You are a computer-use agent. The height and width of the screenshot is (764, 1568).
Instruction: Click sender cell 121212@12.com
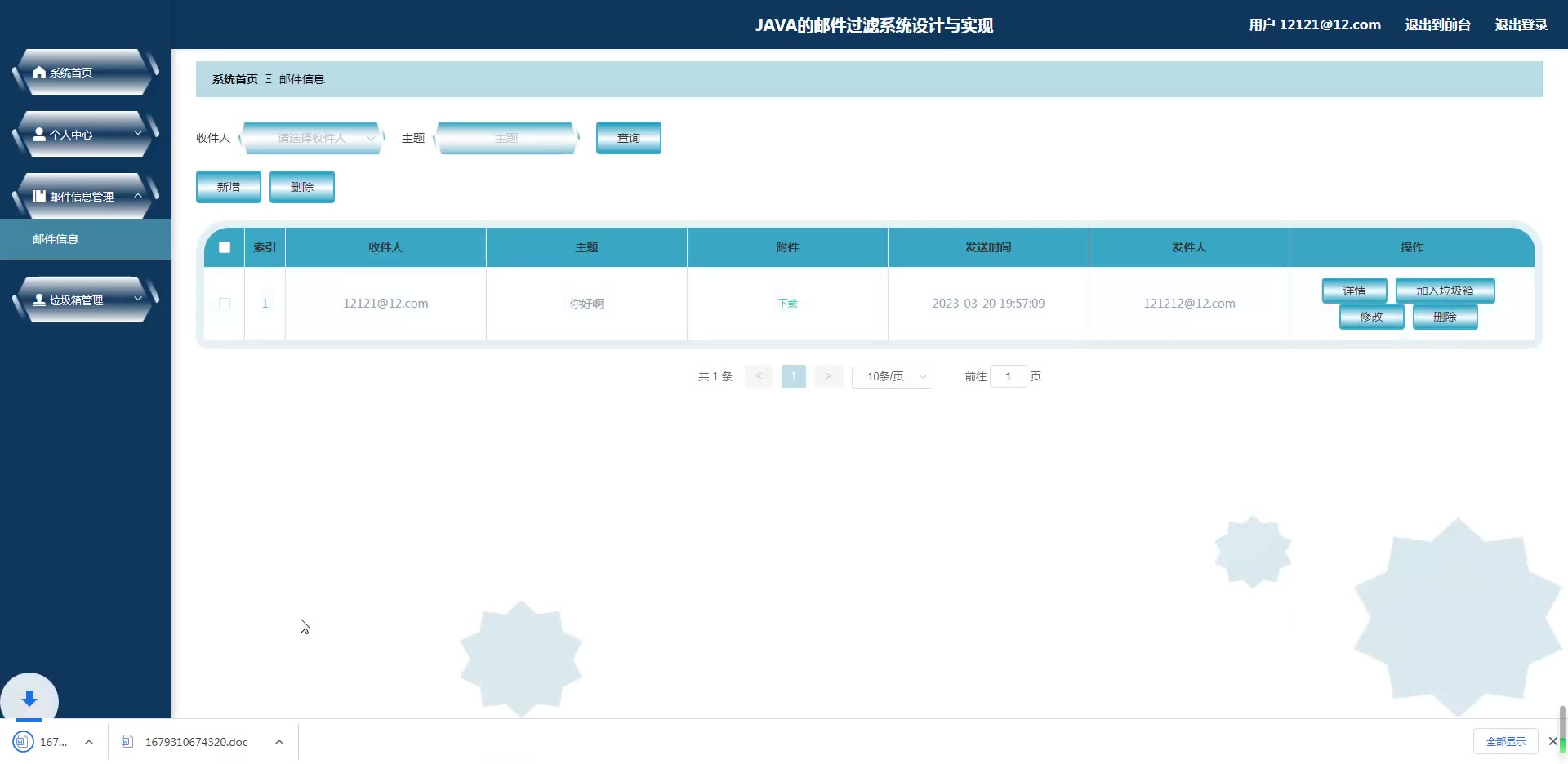[1189, 304]
